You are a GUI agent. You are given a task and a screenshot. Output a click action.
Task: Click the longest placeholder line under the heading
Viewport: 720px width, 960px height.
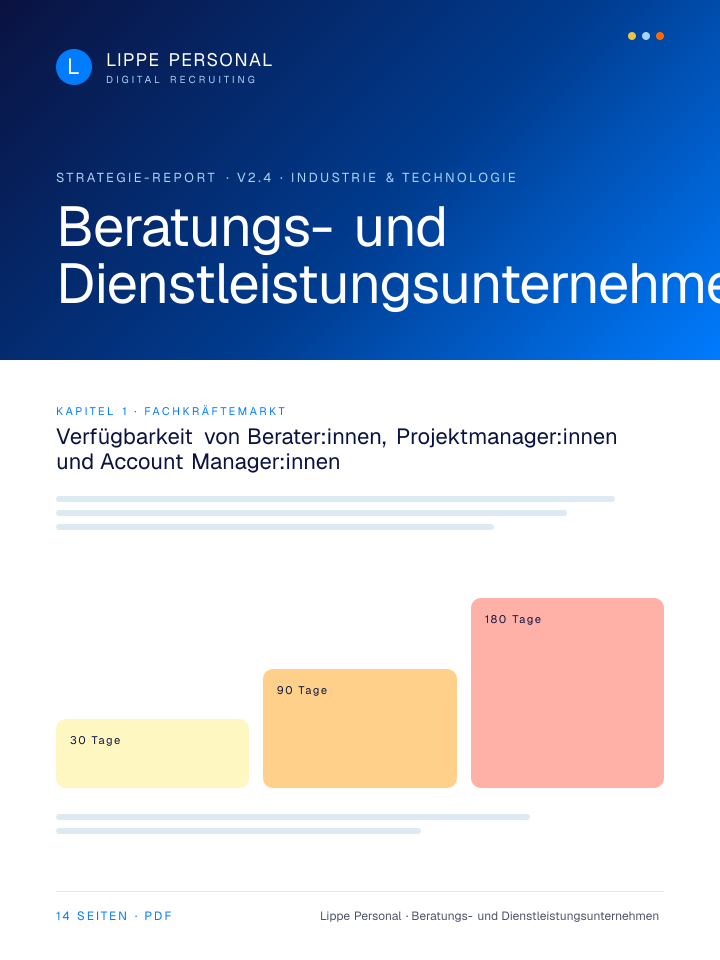pyautogui.click(x=335, y=498)
